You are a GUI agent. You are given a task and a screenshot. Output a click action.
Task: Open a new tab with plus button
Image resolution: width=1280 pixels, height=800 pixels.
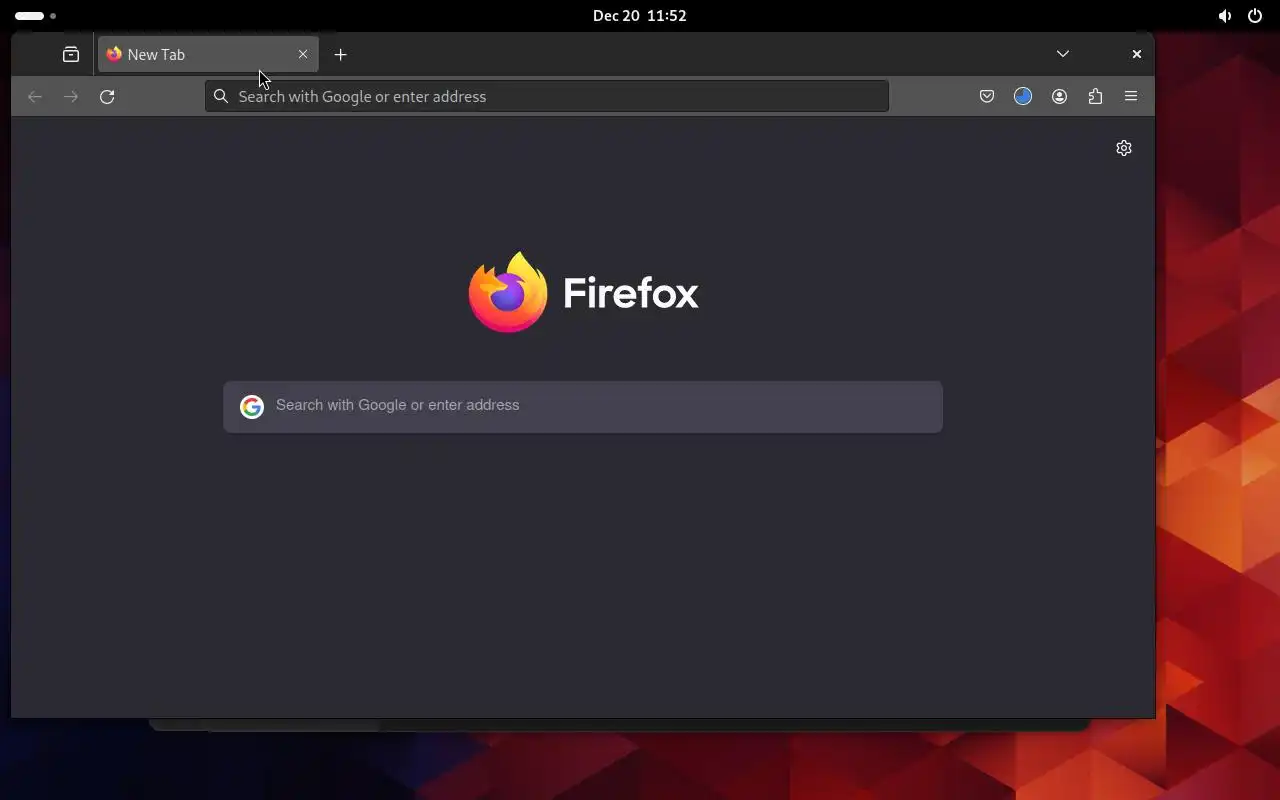click(x=340, y=54)
